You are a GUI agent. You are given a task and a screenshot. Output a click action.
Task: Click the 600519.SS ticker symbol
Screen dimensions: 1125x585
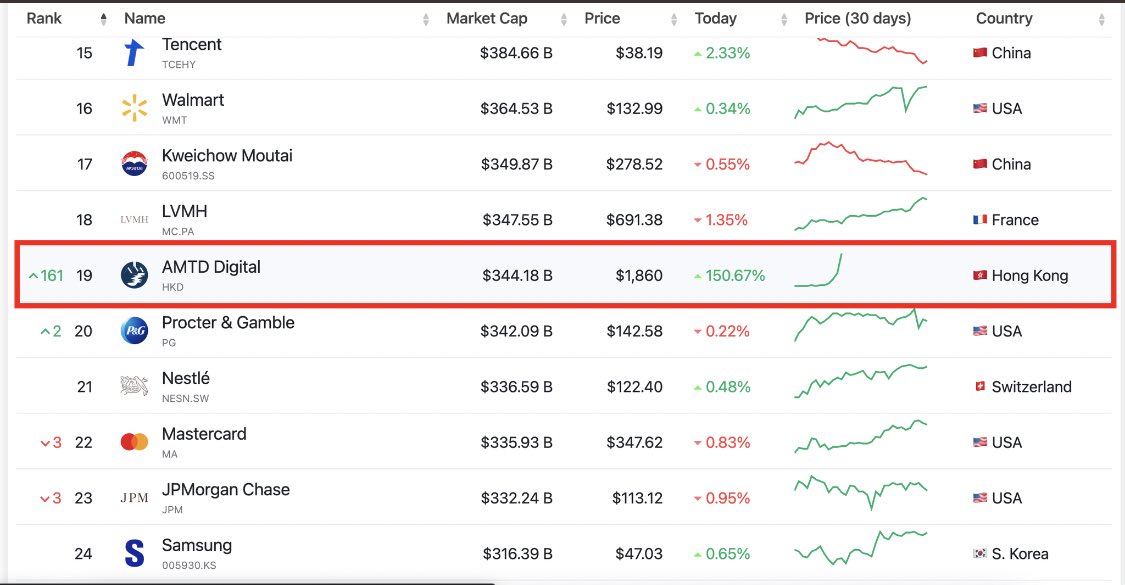(188, 176)
